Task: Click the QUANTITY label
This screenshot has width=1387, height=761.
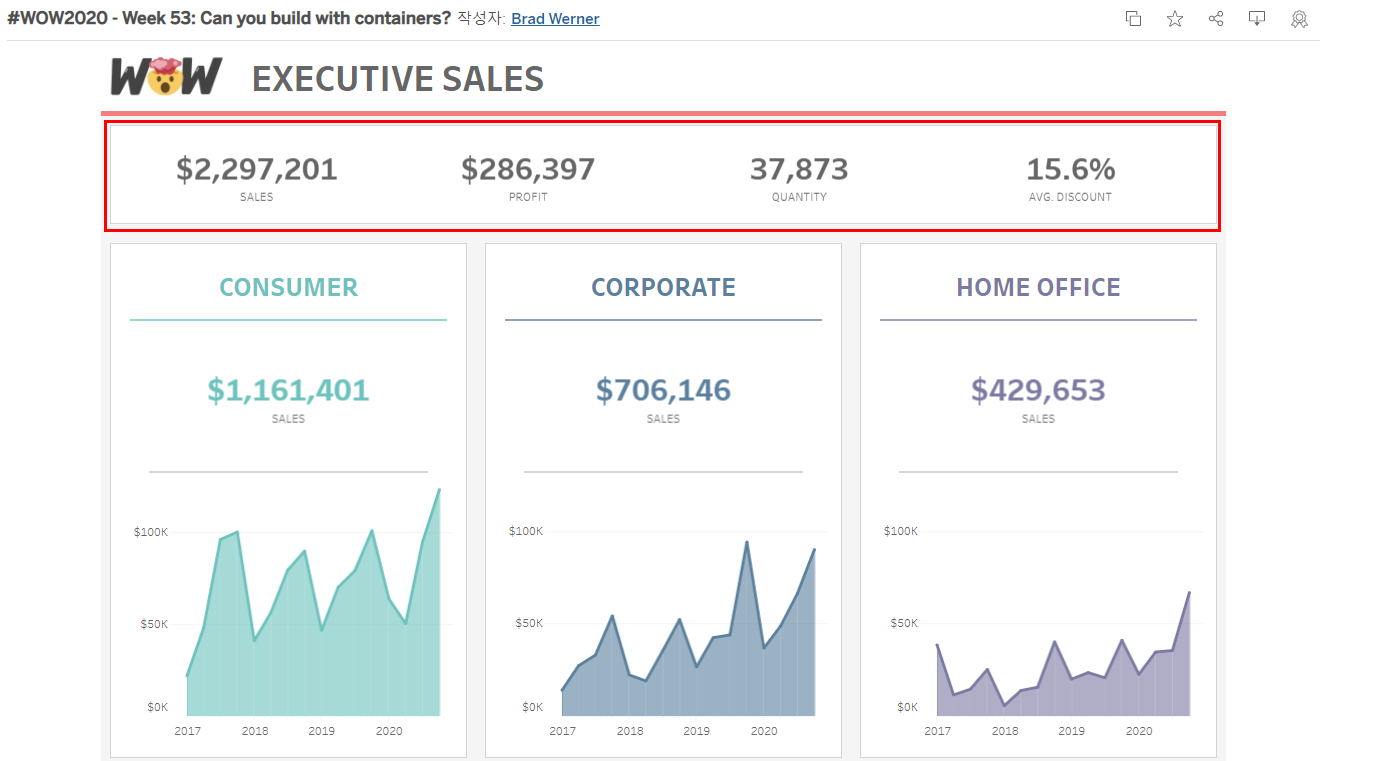Action: pyautogui.click(x=799, y=197)
